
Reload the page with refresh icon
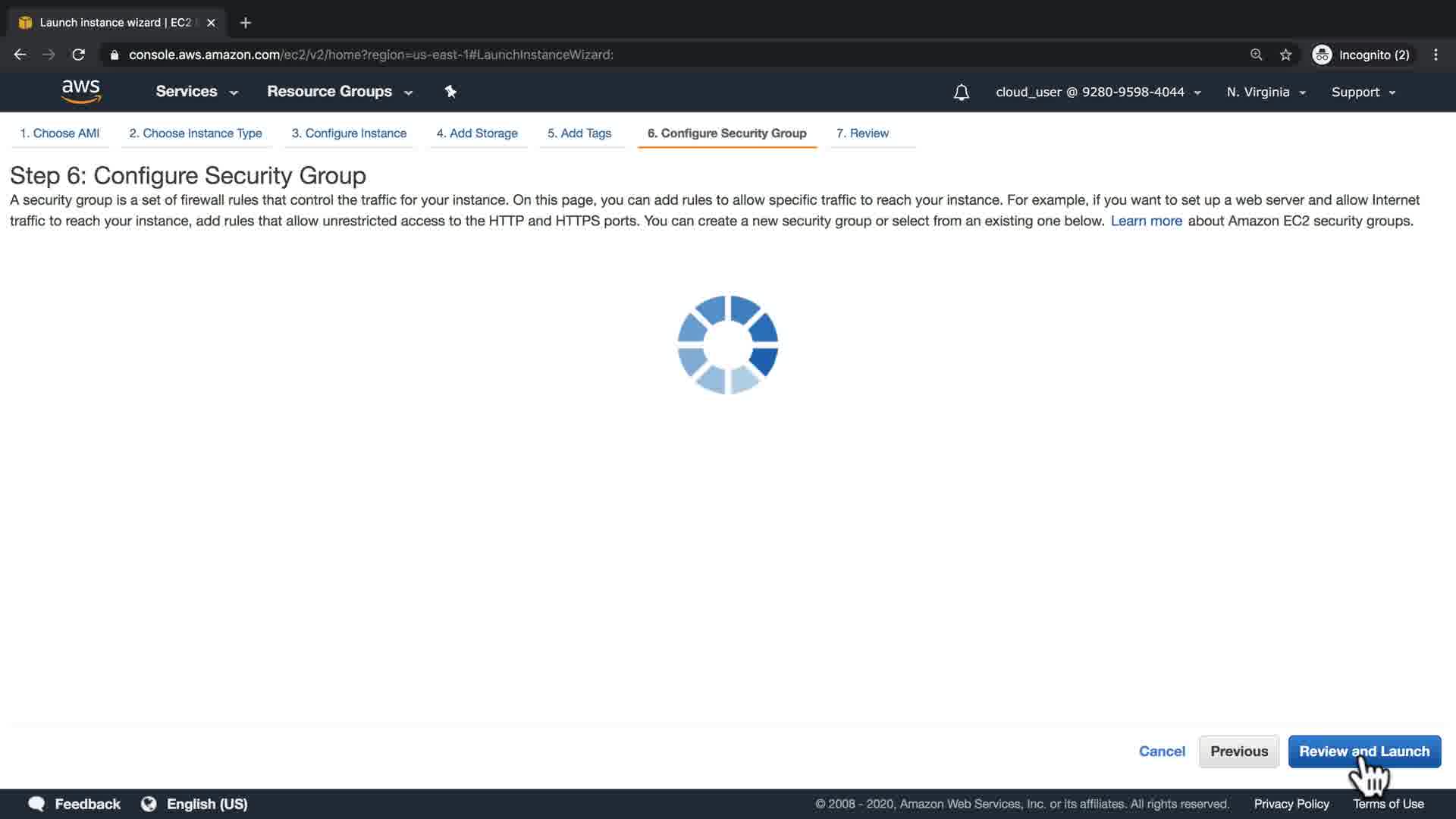[x=78, y=55]
